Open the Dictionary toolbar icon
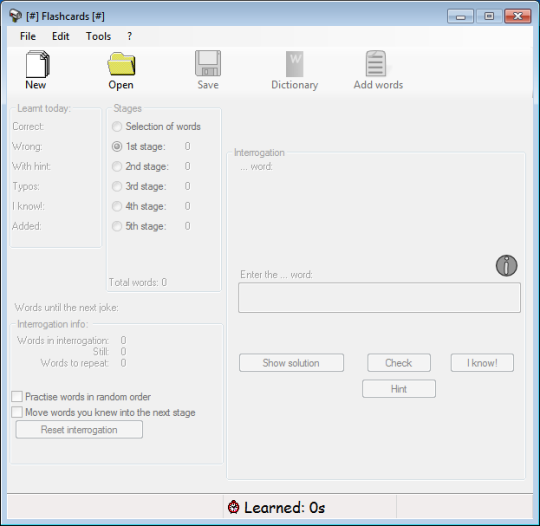The width and height of the screenshot is (540, 526). [x=294, y=64]
